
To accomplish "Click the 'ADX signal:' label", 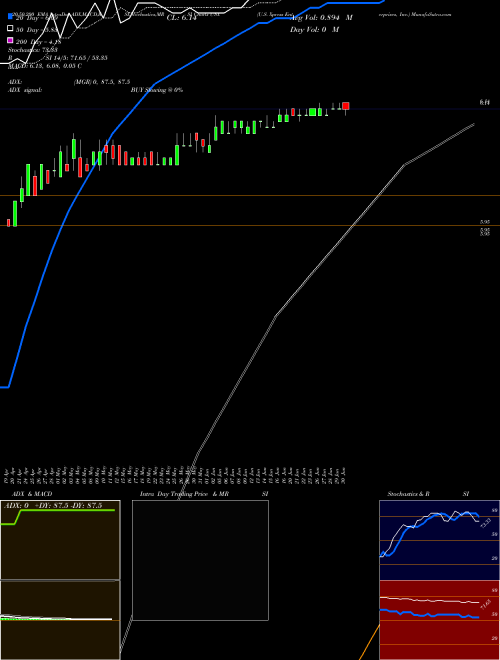I will tap(25, 90).
